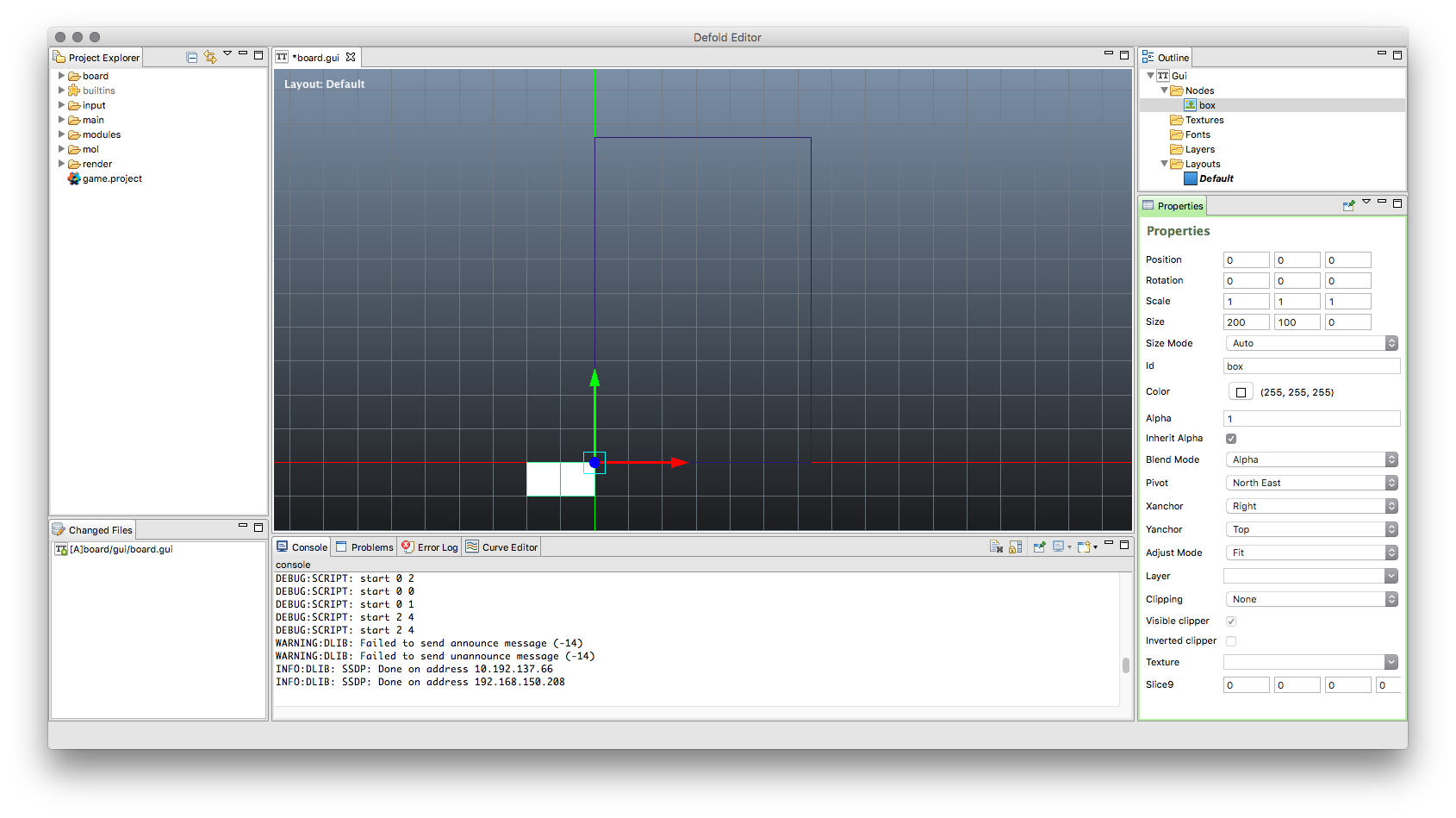Expand the mol folder tree arrow
The width and height of the screenshot is (1456, 818).
click(61, 149)
